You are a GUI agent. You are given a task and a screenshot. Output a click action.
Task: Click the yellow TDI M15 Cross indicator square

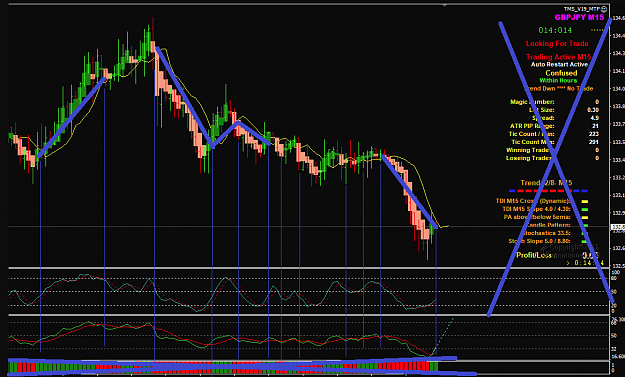coord(585,202)
